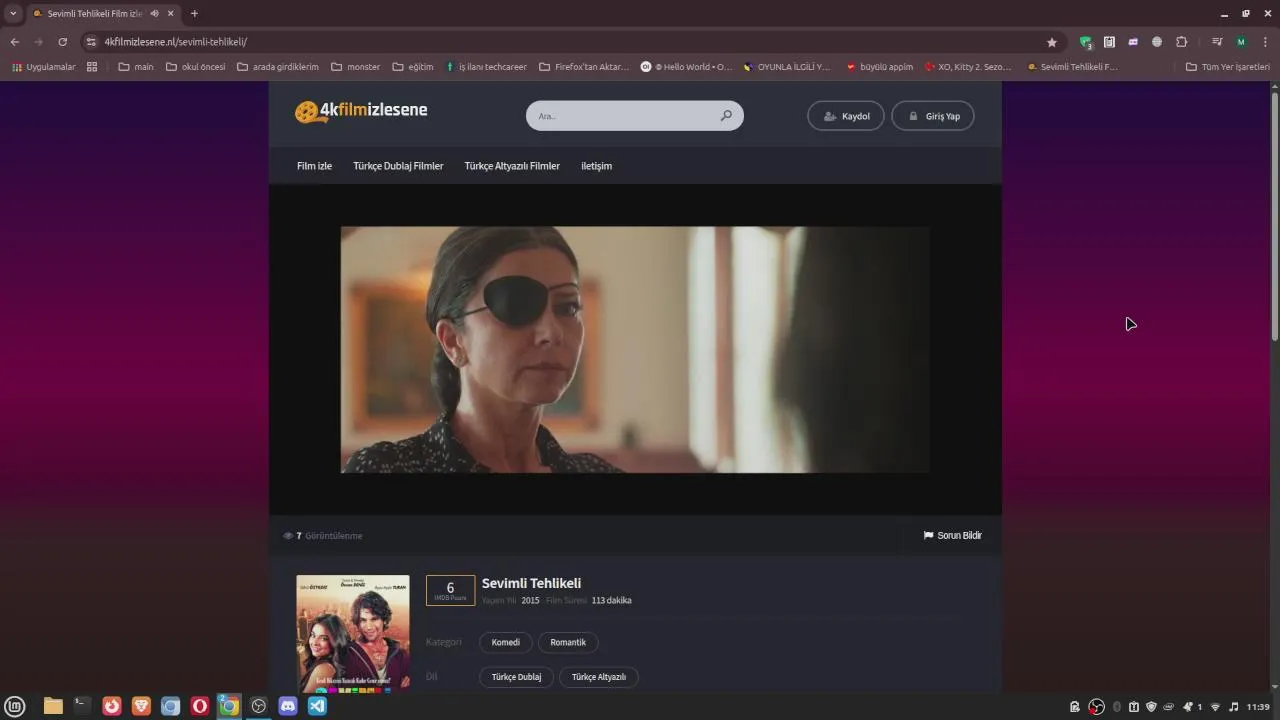Open the Chrome extensions puzzle icon
1280x720 pixels.
tap(1181, 42)
